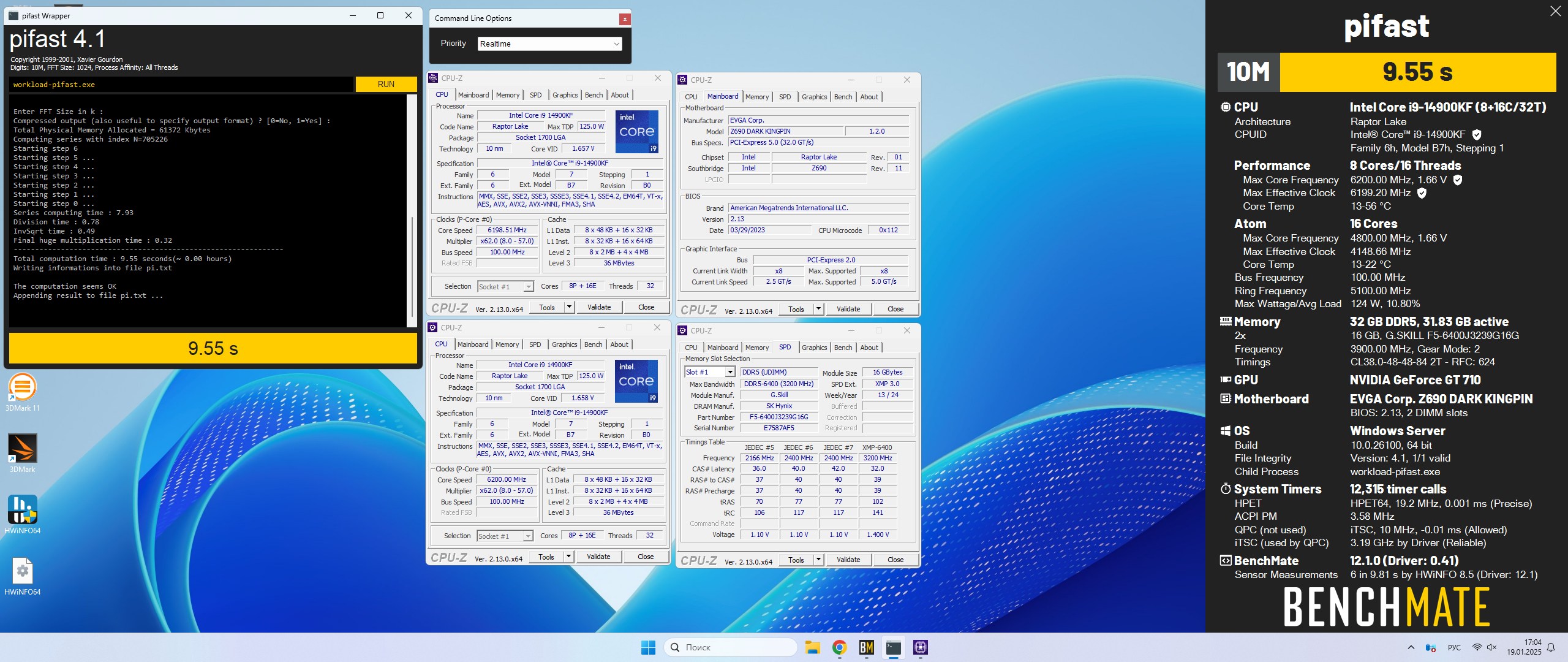1568x662 pixels.
Task: Click Validate in top-left CPU-Z window
Action: tap(599, 307)
